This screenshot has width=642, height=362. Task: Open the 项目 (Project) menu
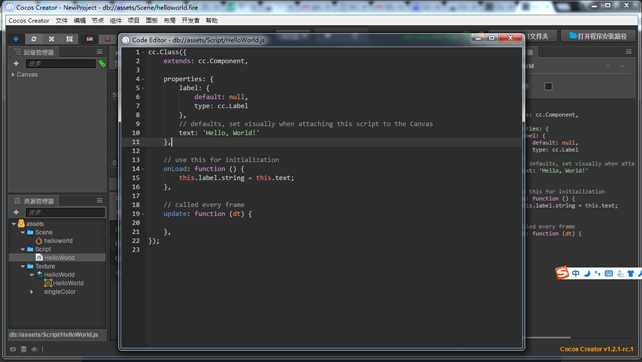tap(133, 20)
